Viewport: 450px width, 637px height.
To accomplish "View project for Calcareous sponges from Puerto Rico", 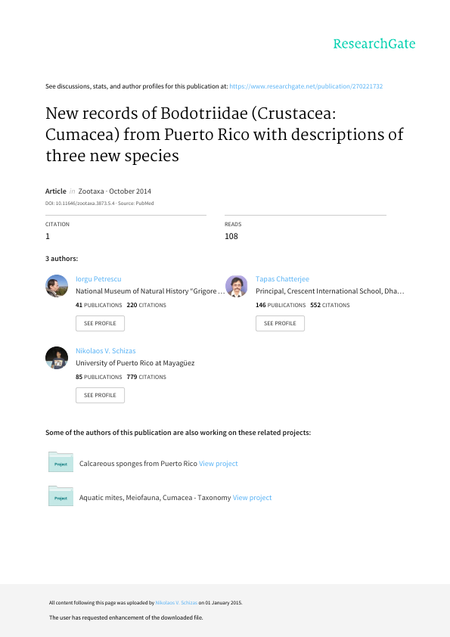I will pyautogui.click(x=219, y=464).
